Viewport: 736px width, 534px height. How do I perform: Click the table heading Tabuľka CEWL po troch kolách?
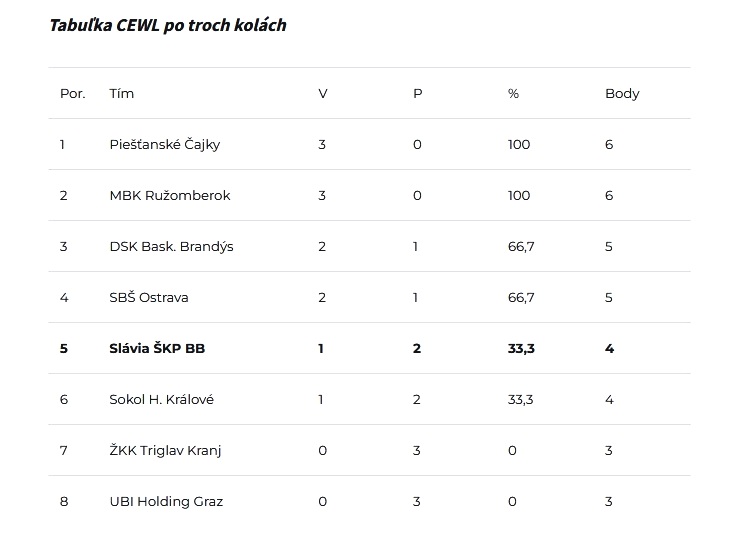click(x=168, y=25)
